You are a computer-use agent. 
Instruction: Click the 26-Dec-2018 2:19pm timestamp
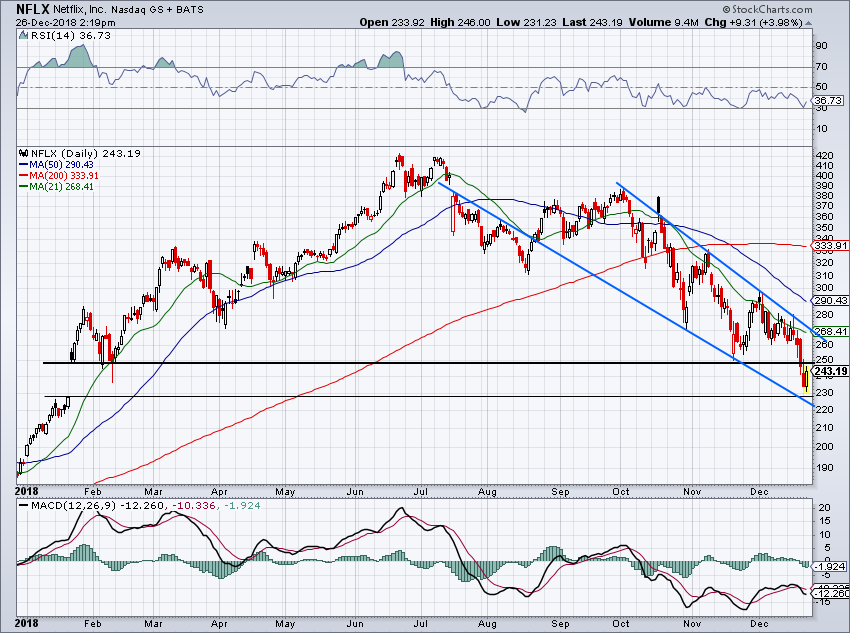65,23
